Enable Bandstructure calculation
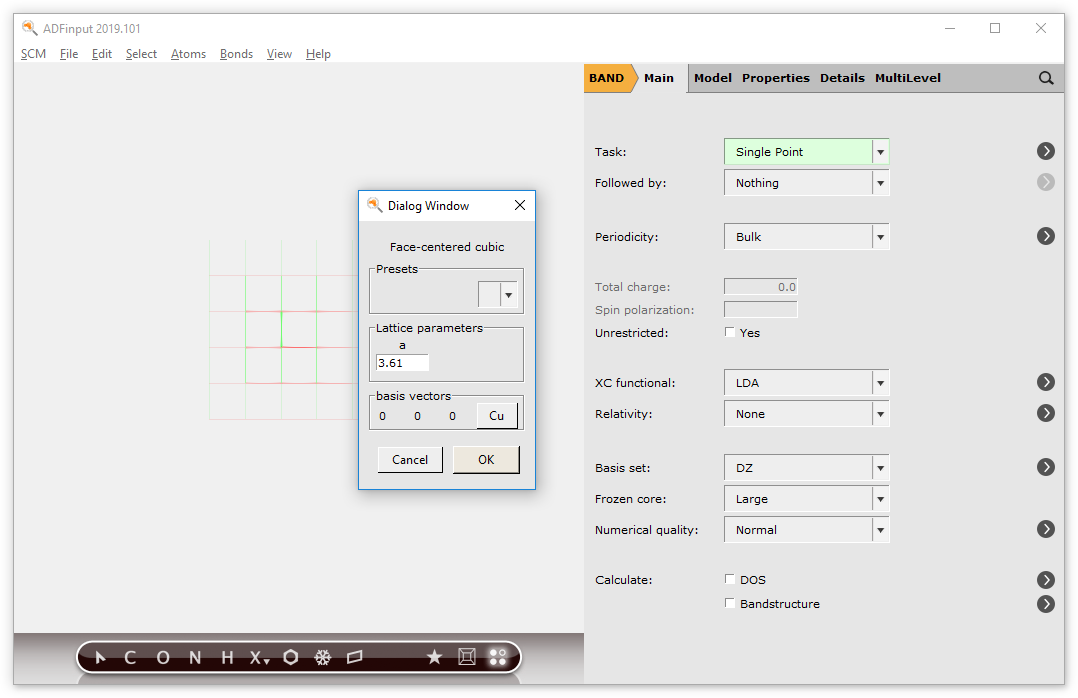 point(730,603)
